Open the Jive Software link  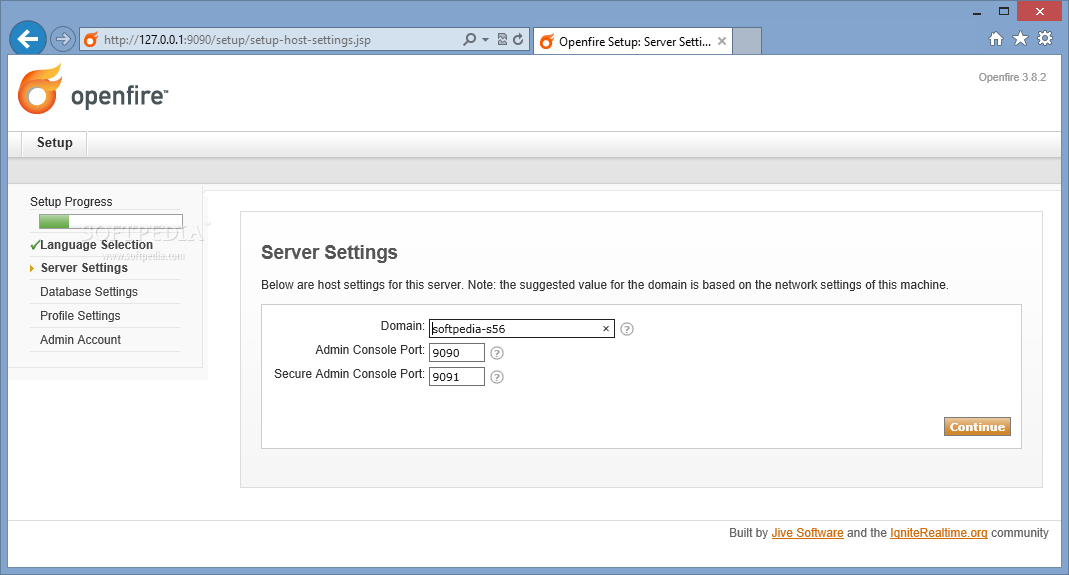(x=807, y=533)
